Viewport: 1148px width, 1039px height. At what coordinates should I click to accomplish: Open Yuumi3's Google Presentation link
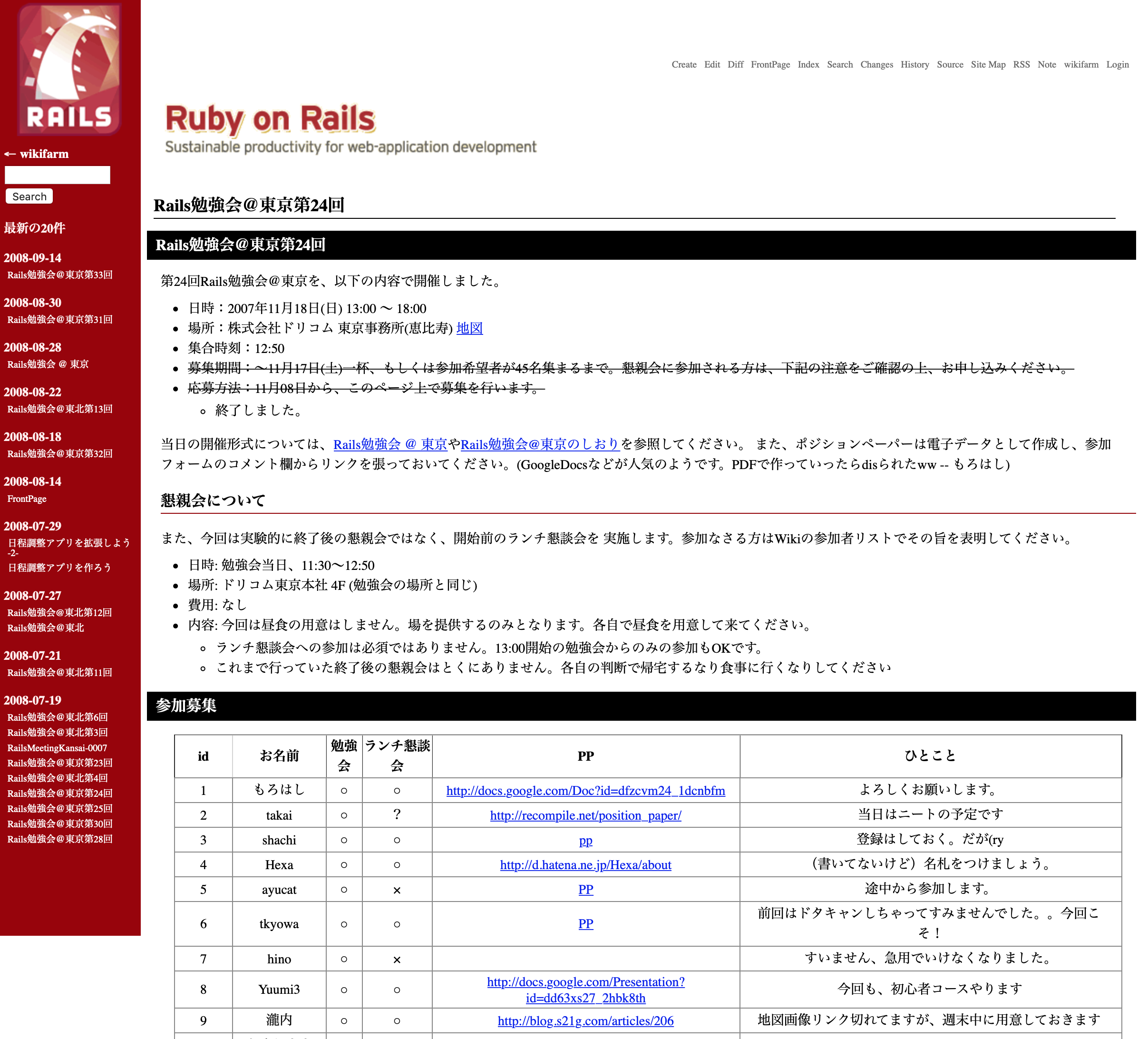(585, 990)
